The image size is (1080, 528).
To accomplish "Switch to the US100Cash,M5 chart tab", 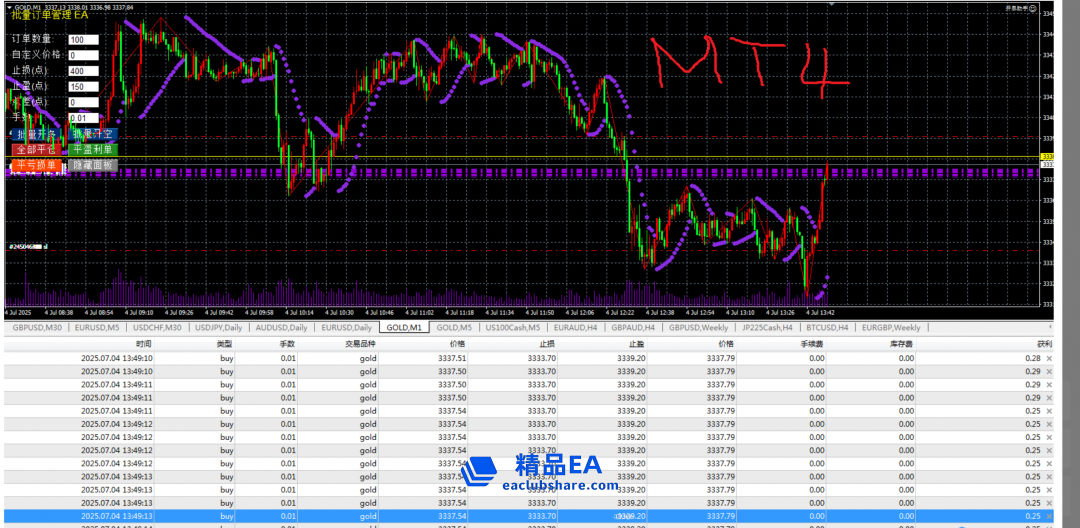I will [511, 327].
